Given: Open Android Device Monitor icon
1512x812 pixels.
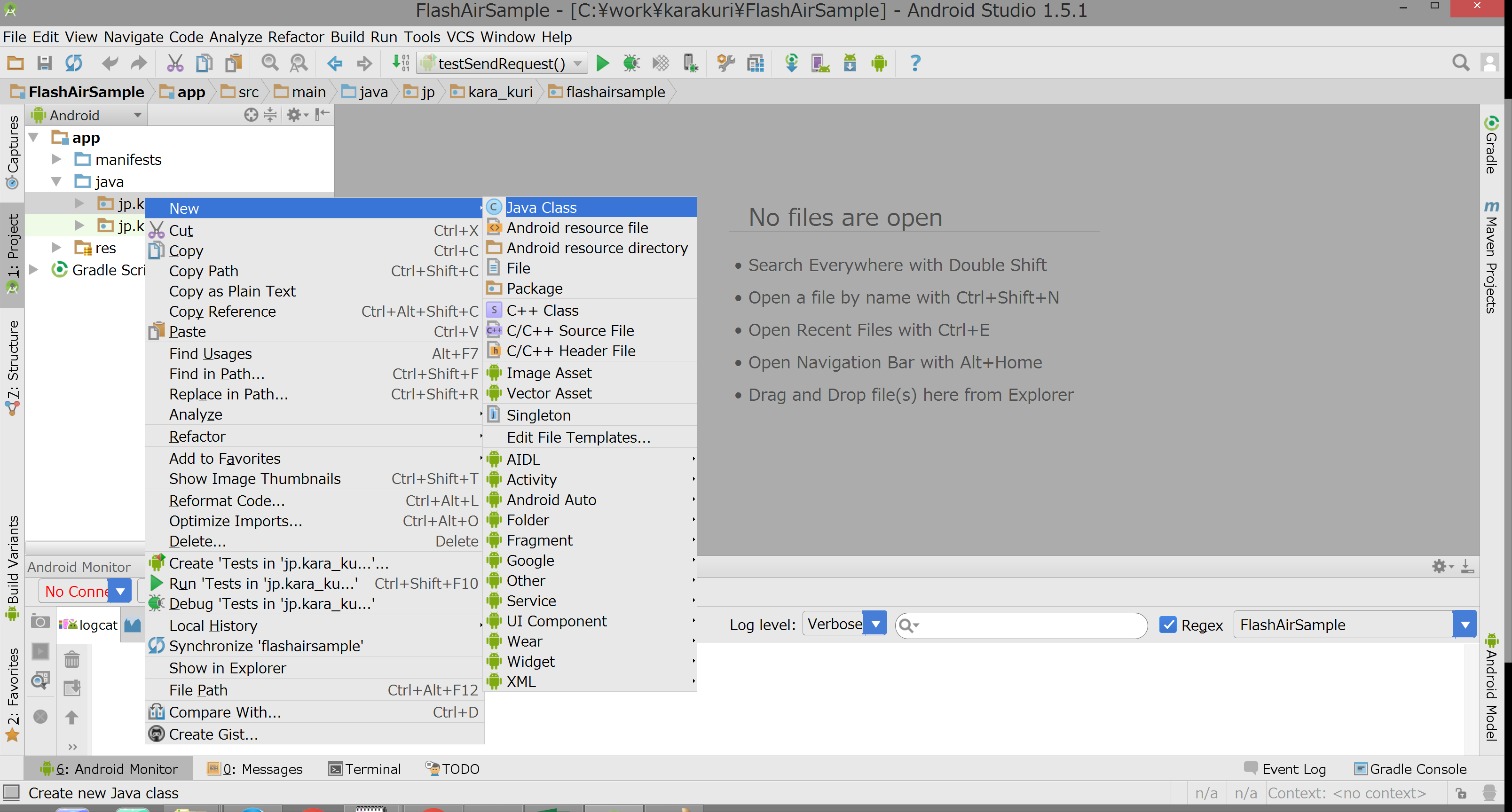Looking at the screenshot, I should click(x=879, y=63).
